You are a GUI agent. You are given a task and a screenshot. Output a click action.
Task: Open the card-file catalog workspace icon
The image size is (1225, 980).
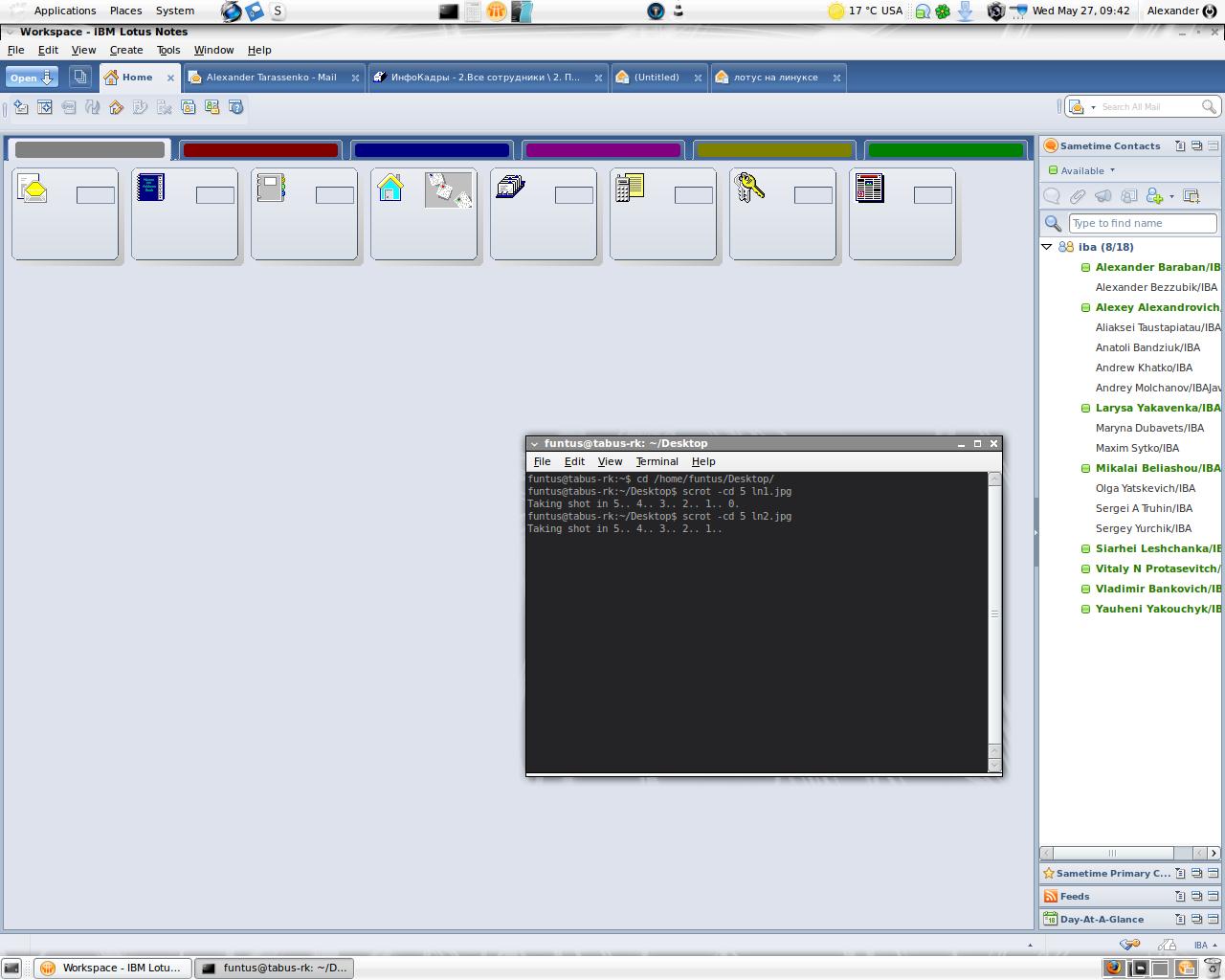tap(510, 187)
